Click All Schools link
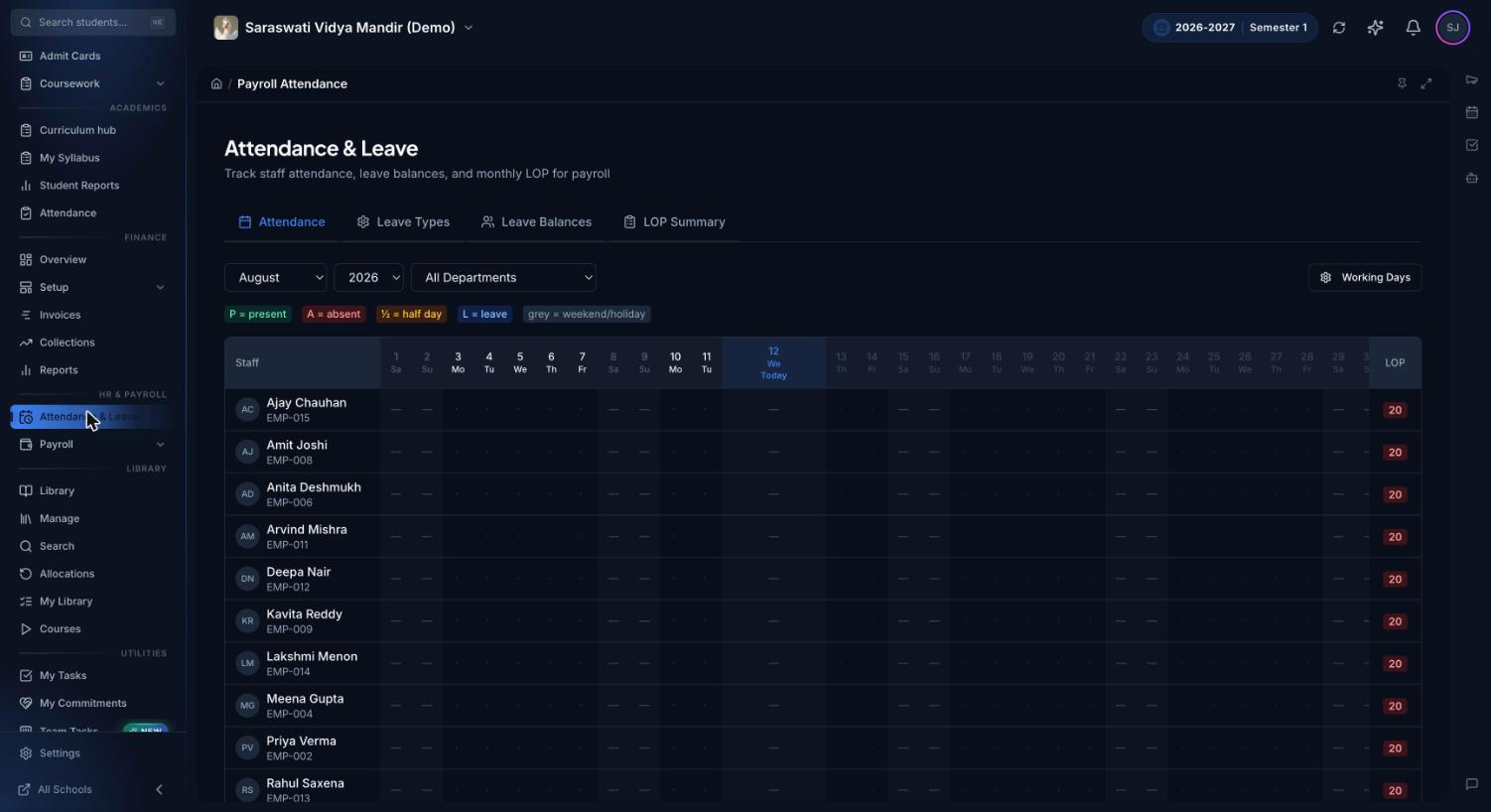 tap(56, 790)
